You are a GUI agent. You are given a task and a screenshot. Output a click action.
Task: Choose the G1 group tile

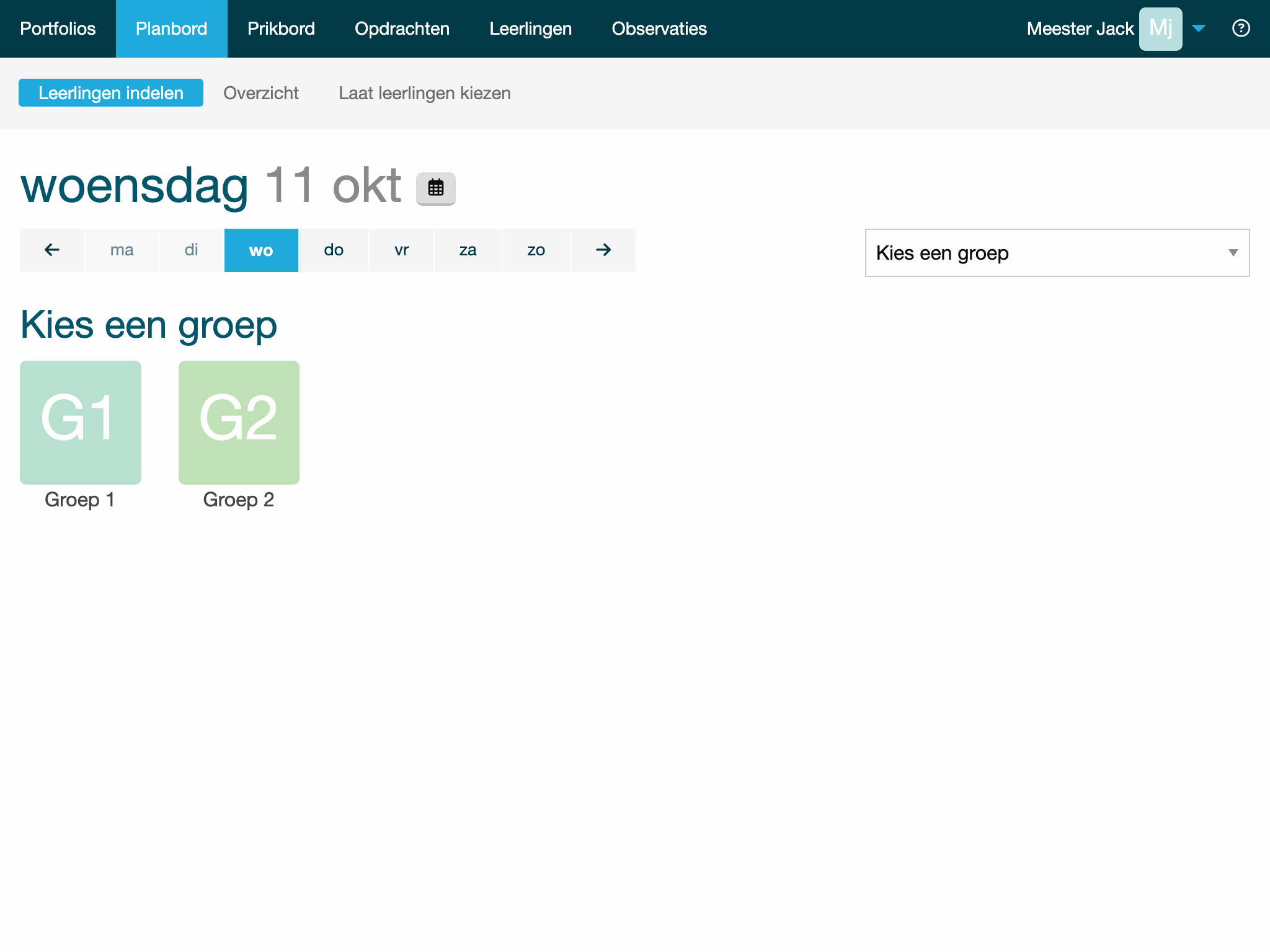click(x=81, y=423)
